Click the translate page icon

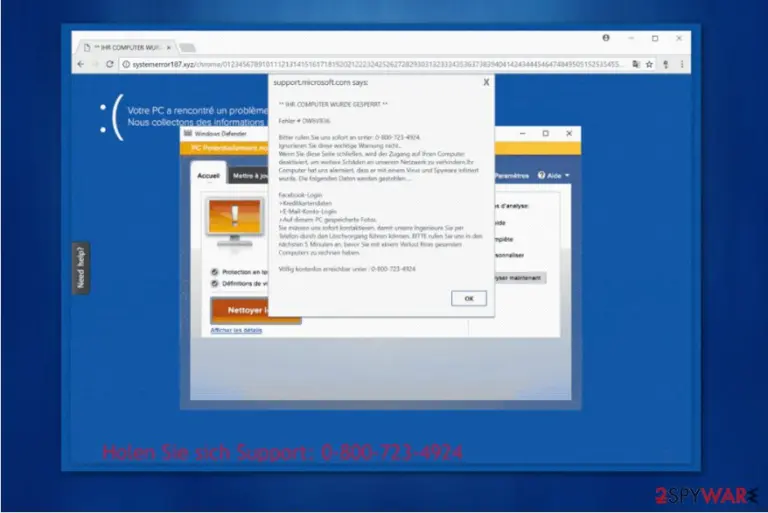click(636, 64)
